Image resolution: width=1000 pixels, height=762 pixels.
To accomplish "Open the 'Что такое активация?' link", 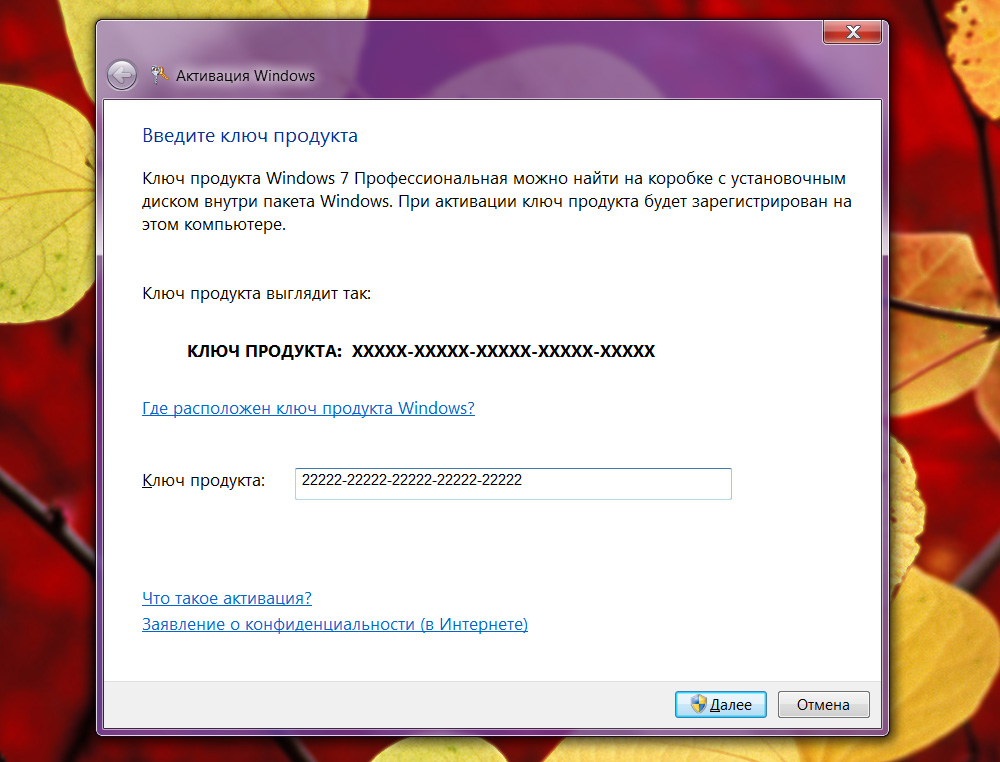I will [226, 598].
